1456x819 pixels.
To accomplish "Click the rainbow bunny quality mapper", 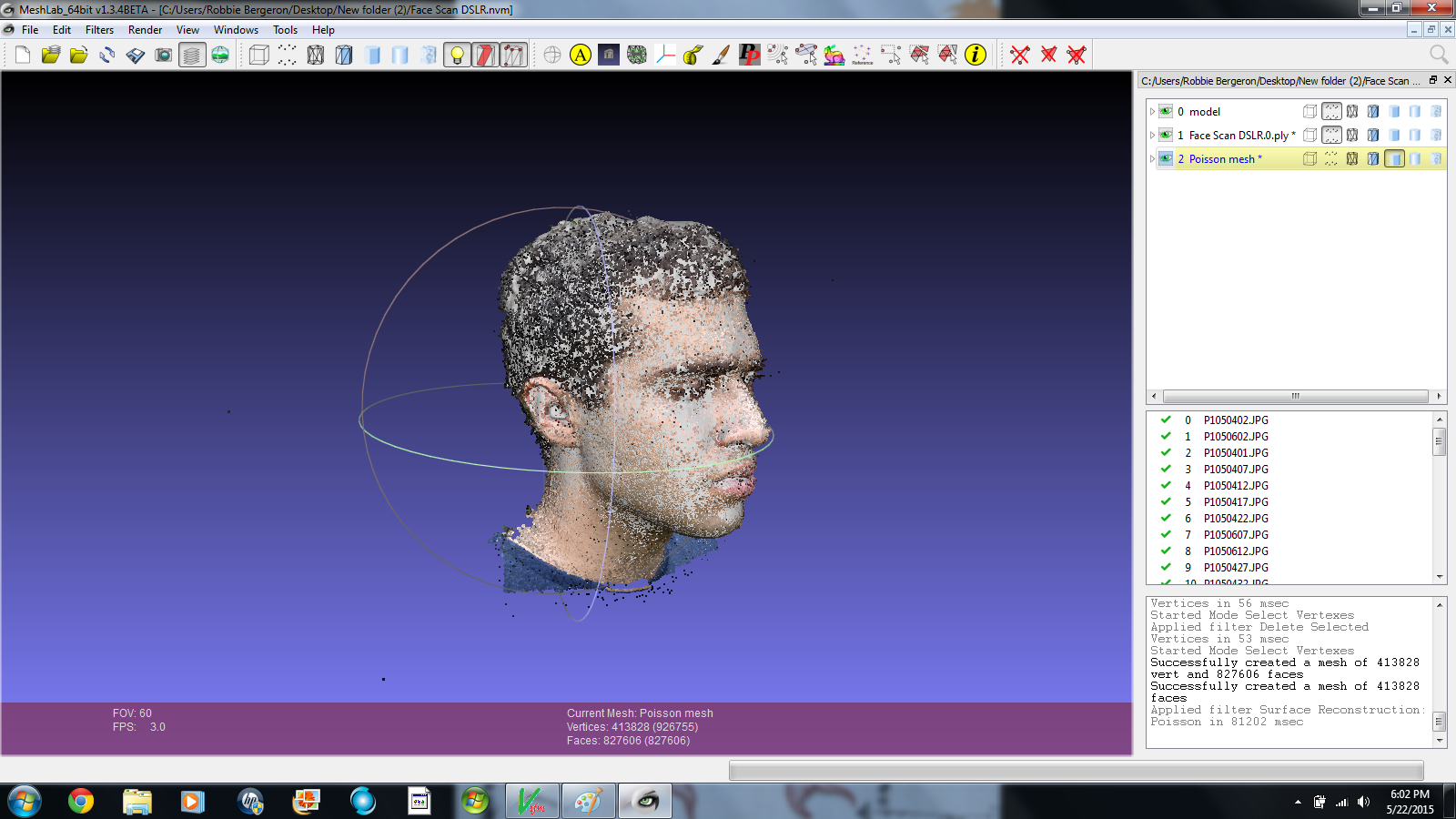I will tap(834, 56).
